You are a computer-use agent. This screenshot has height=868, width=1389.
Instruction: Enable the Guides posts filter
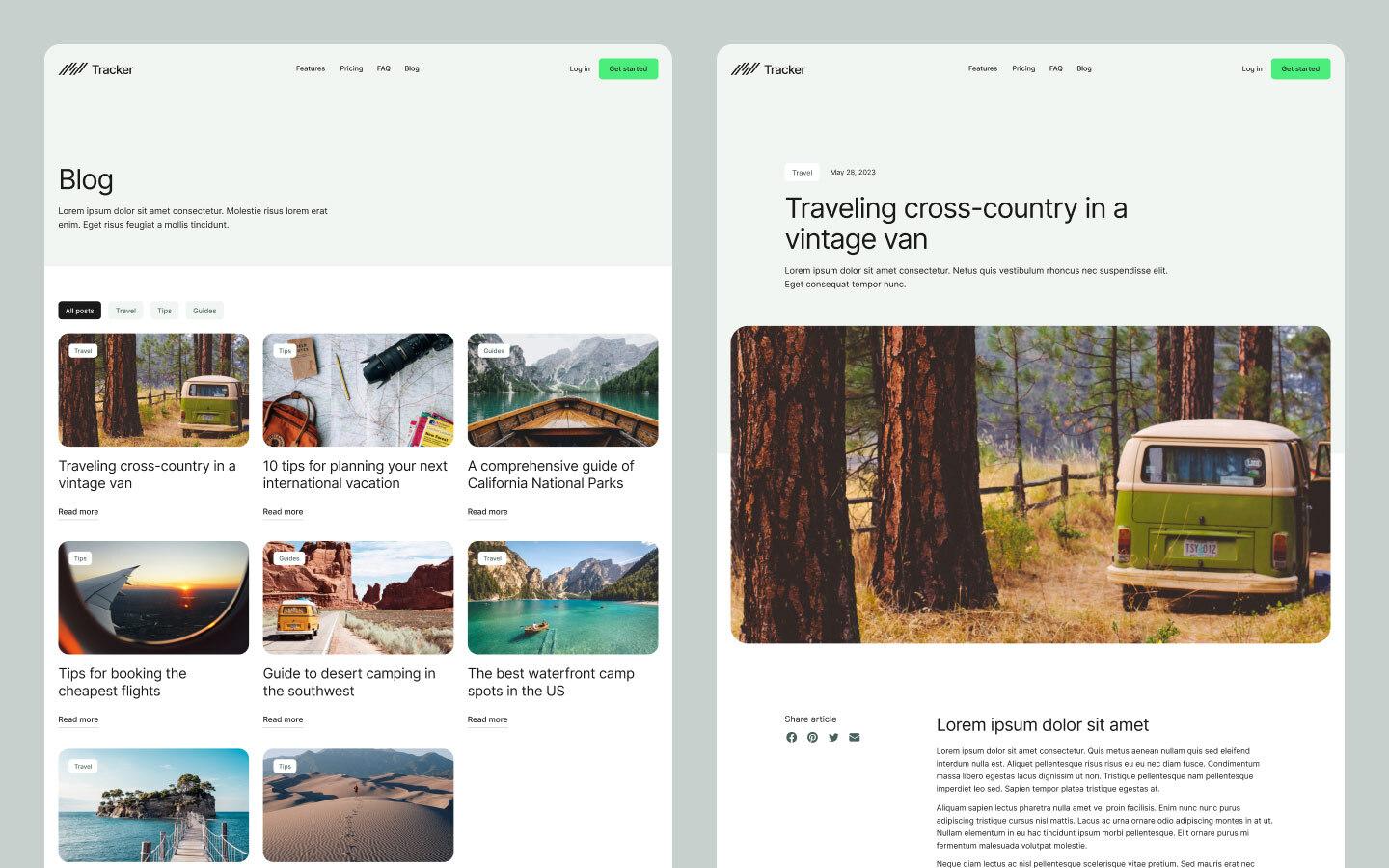click(204, 310)
